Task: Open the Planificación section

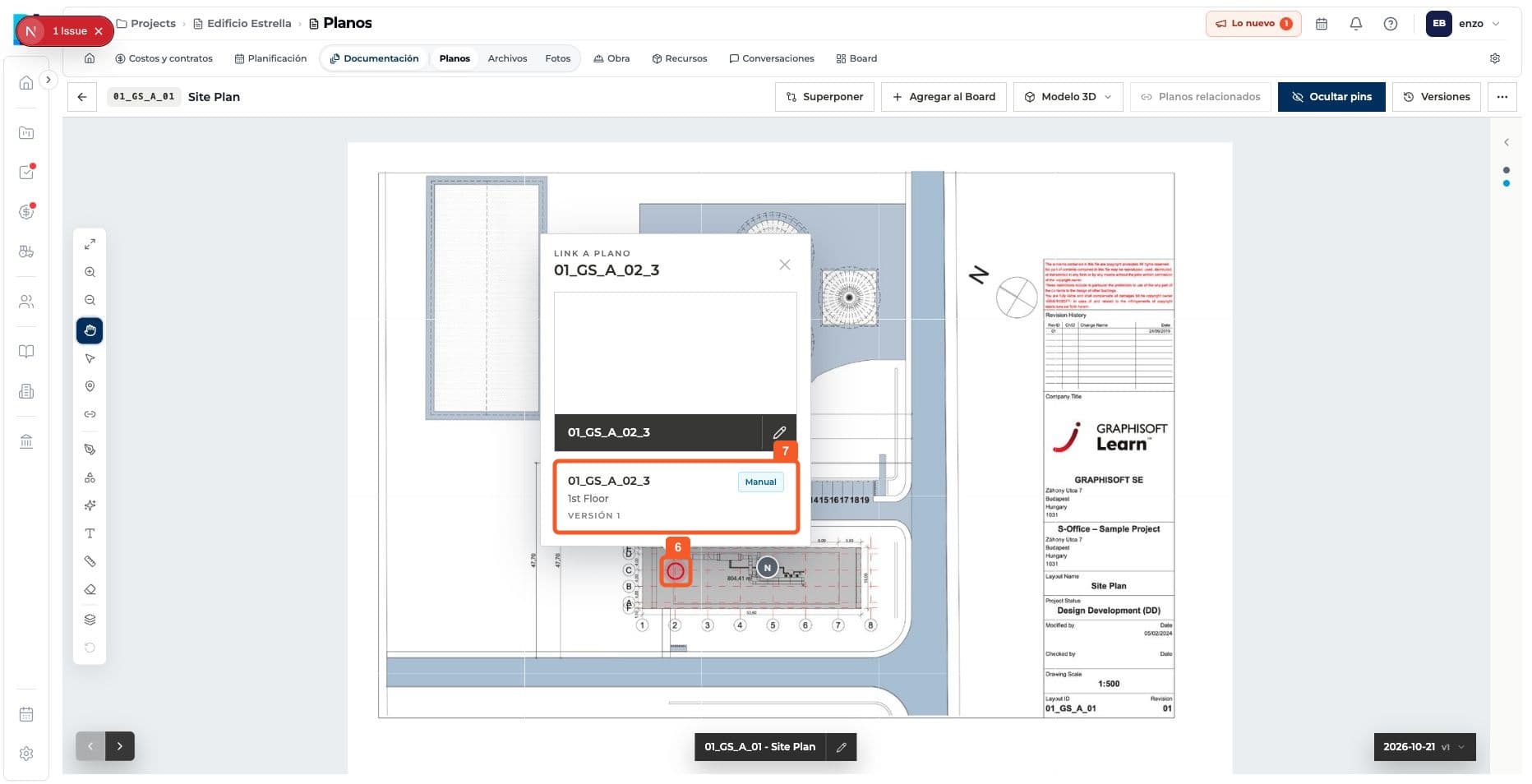Action: pos(270,58)
